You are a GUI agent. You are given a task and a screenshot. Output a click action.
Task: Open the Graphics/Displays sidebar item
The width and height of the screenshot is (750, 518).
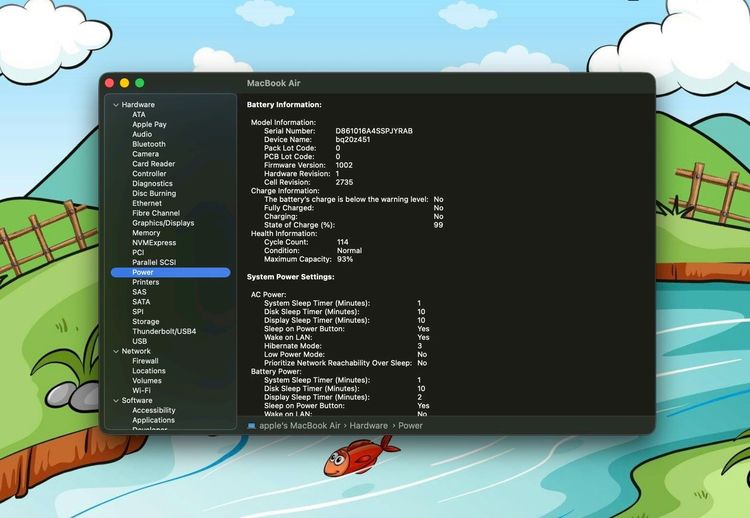pyautogui.click(x=163, y=223)
